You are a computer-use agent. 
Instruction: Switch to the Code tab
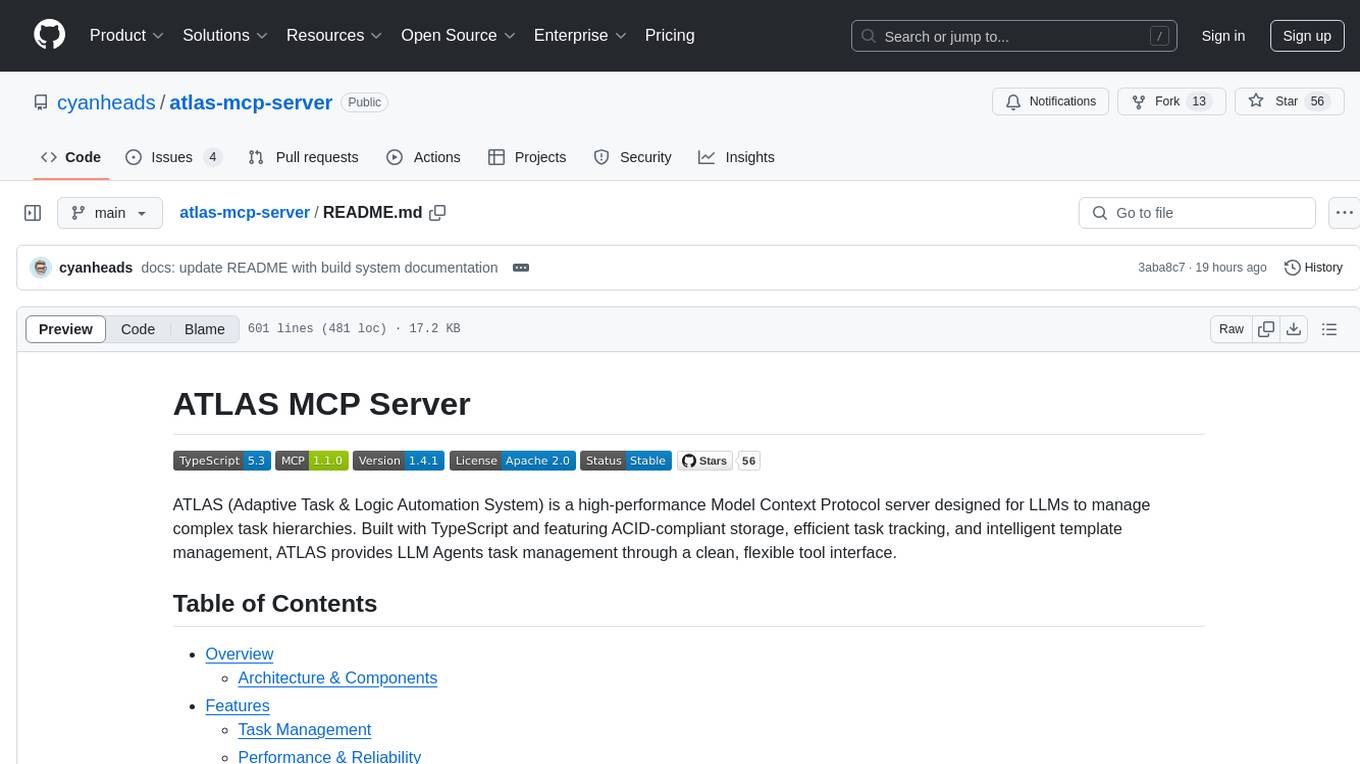click(70, 157)
